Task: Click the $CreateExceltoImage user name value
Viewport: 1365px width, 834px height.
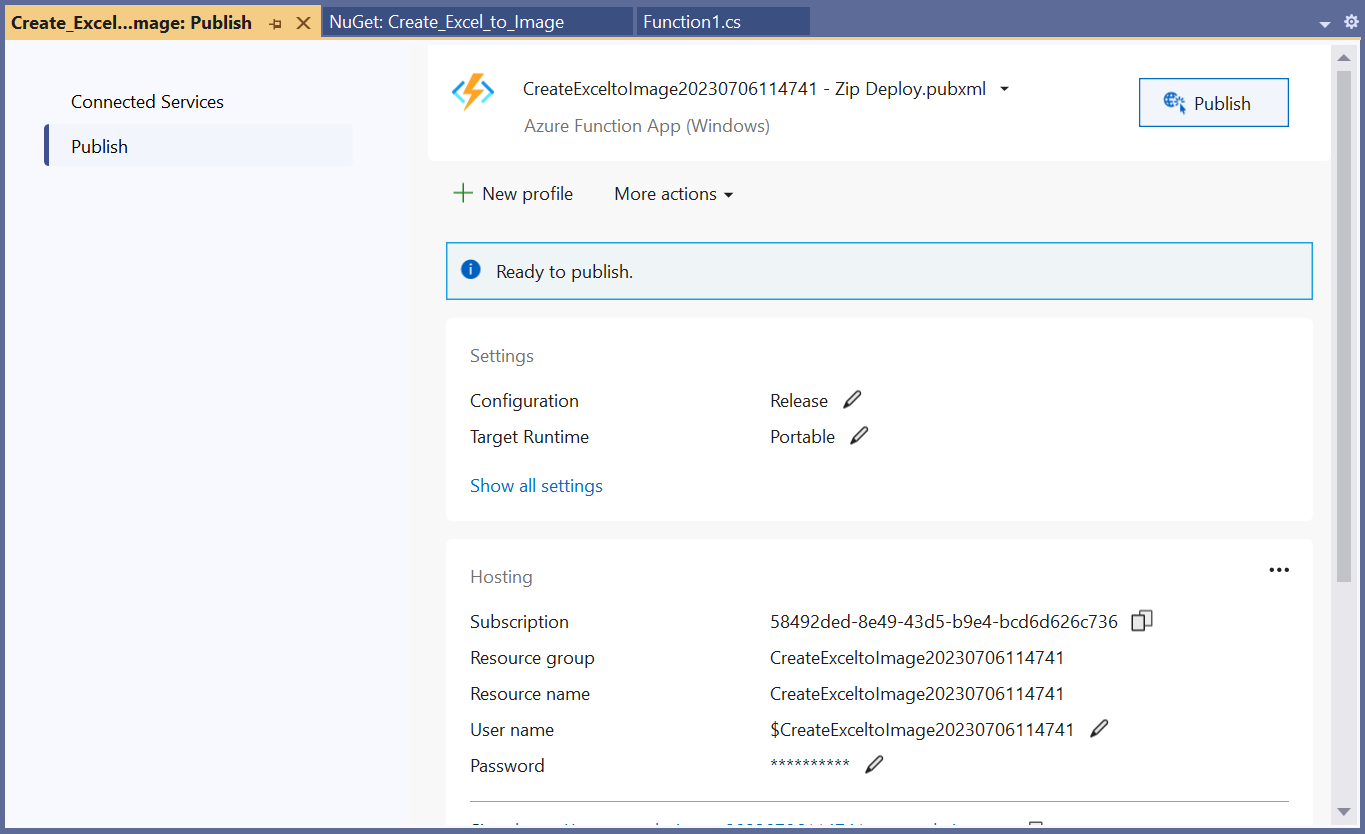Action: tap(922, 729)
